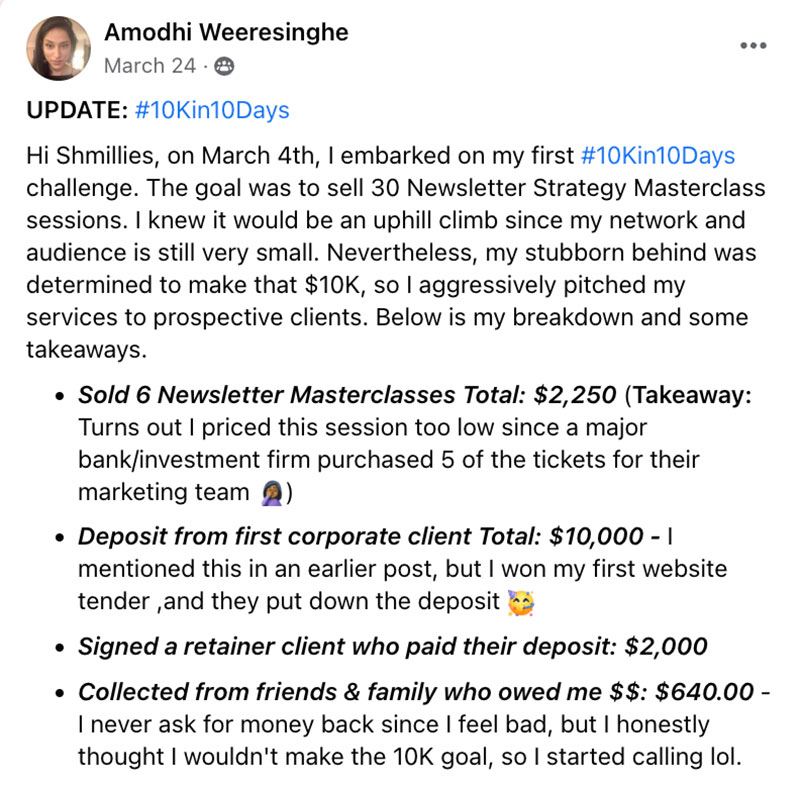Open Amodhi Weeresinghe's profile picture
The height and width of the screenshot is (786, 800).
(x=61, y=48)
